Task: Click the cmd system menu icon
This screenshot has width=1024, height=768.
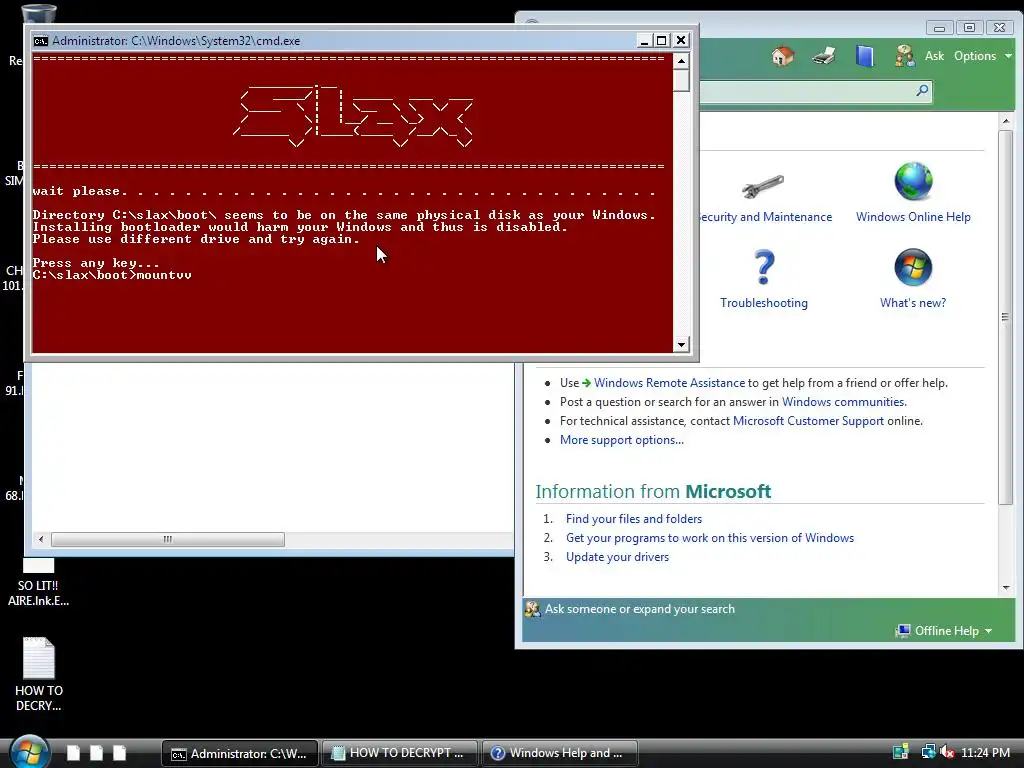Action: coord(40,40)
